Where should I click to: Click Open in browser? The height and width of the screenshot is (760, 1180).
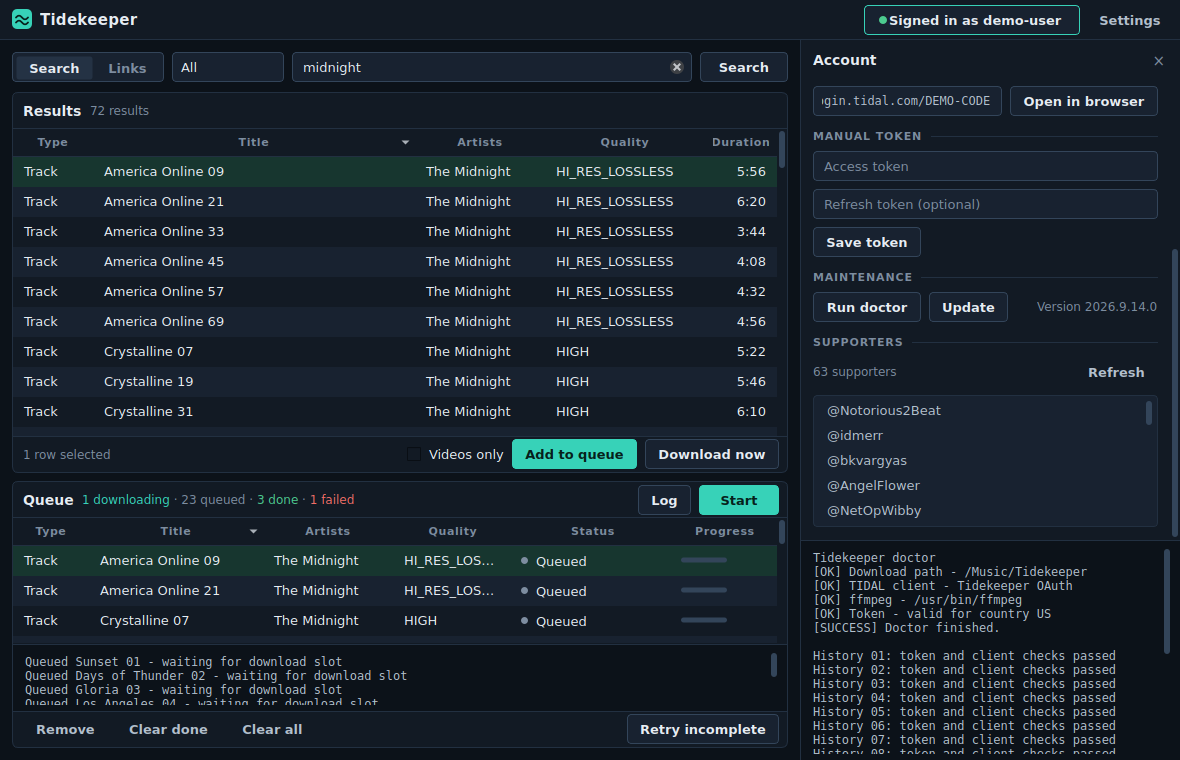1083,102
